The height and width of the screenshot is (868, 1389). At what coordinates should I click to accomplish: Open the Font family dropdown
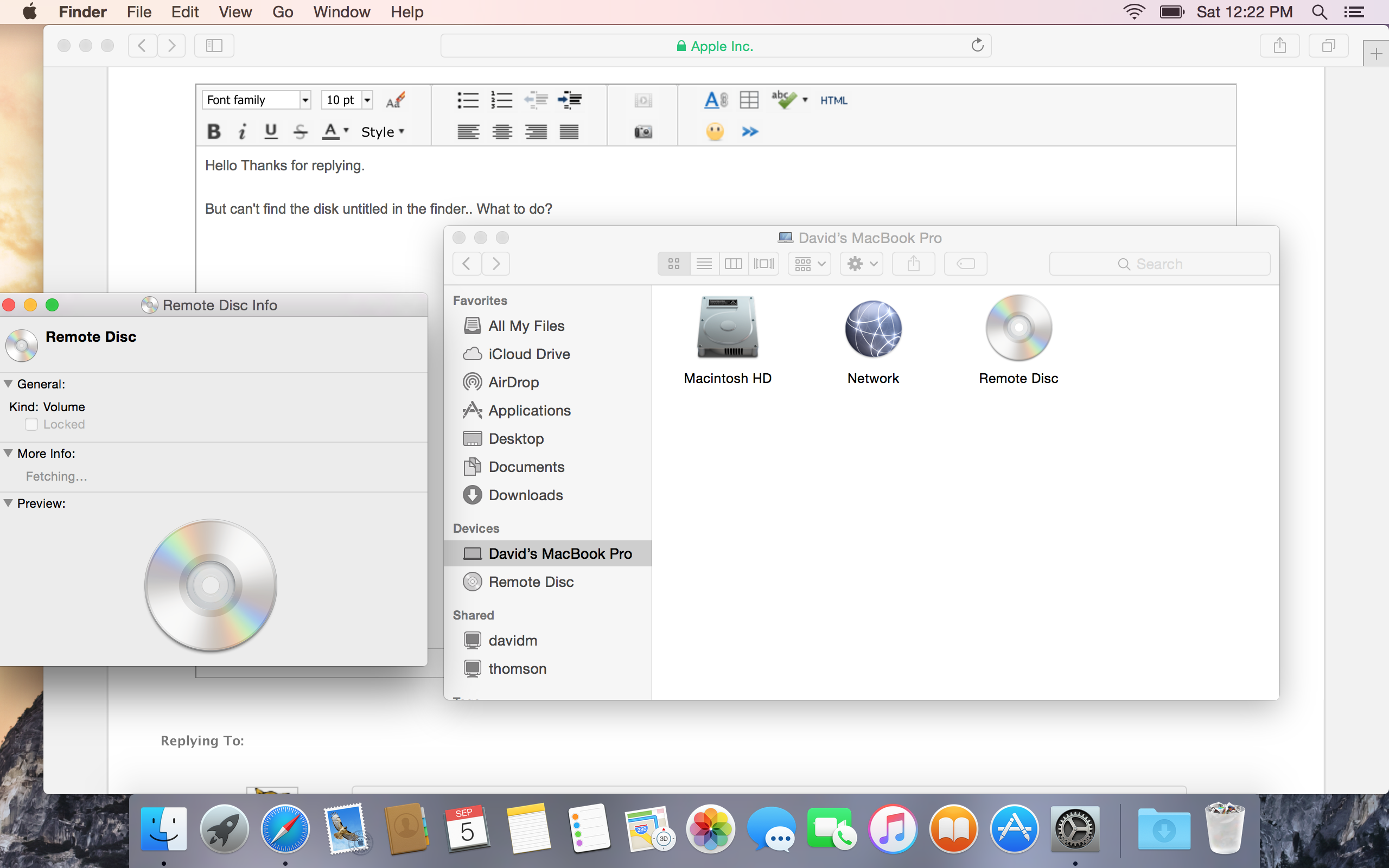pyautogui.click(x=256, y=100)
